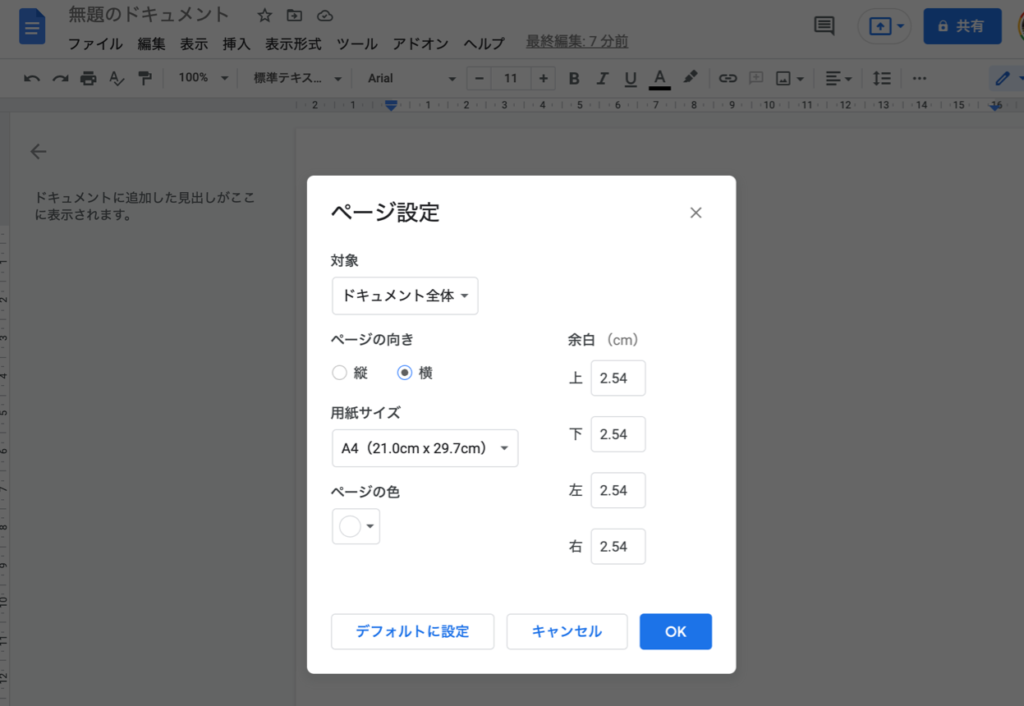Expand the A4 paper size dropdown
The height and width of the screenshot is (706, 1024).
[x=425, y=448]
